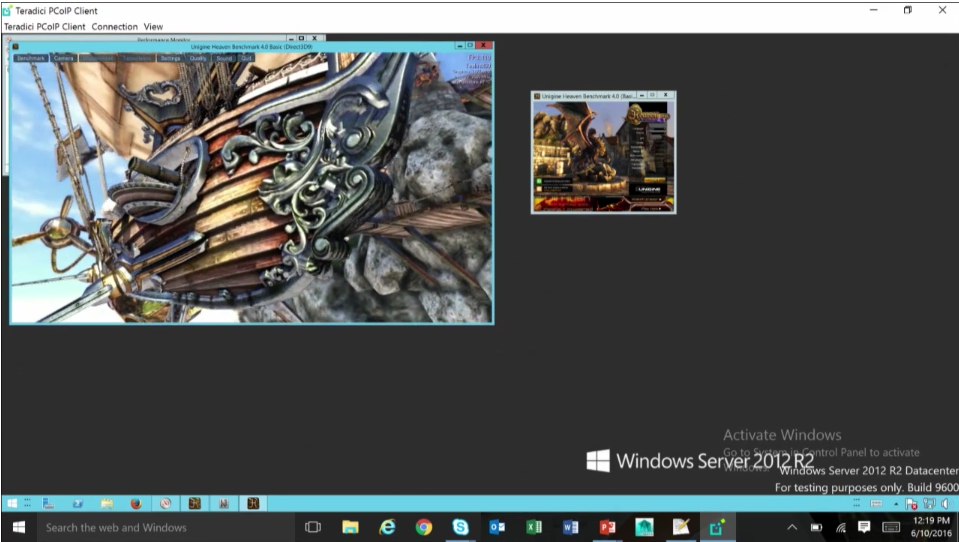Image resolution: width=959 pixels, height=542 pixels.
Task: Open Excel from the local taskbar
Action: point(534,527)
